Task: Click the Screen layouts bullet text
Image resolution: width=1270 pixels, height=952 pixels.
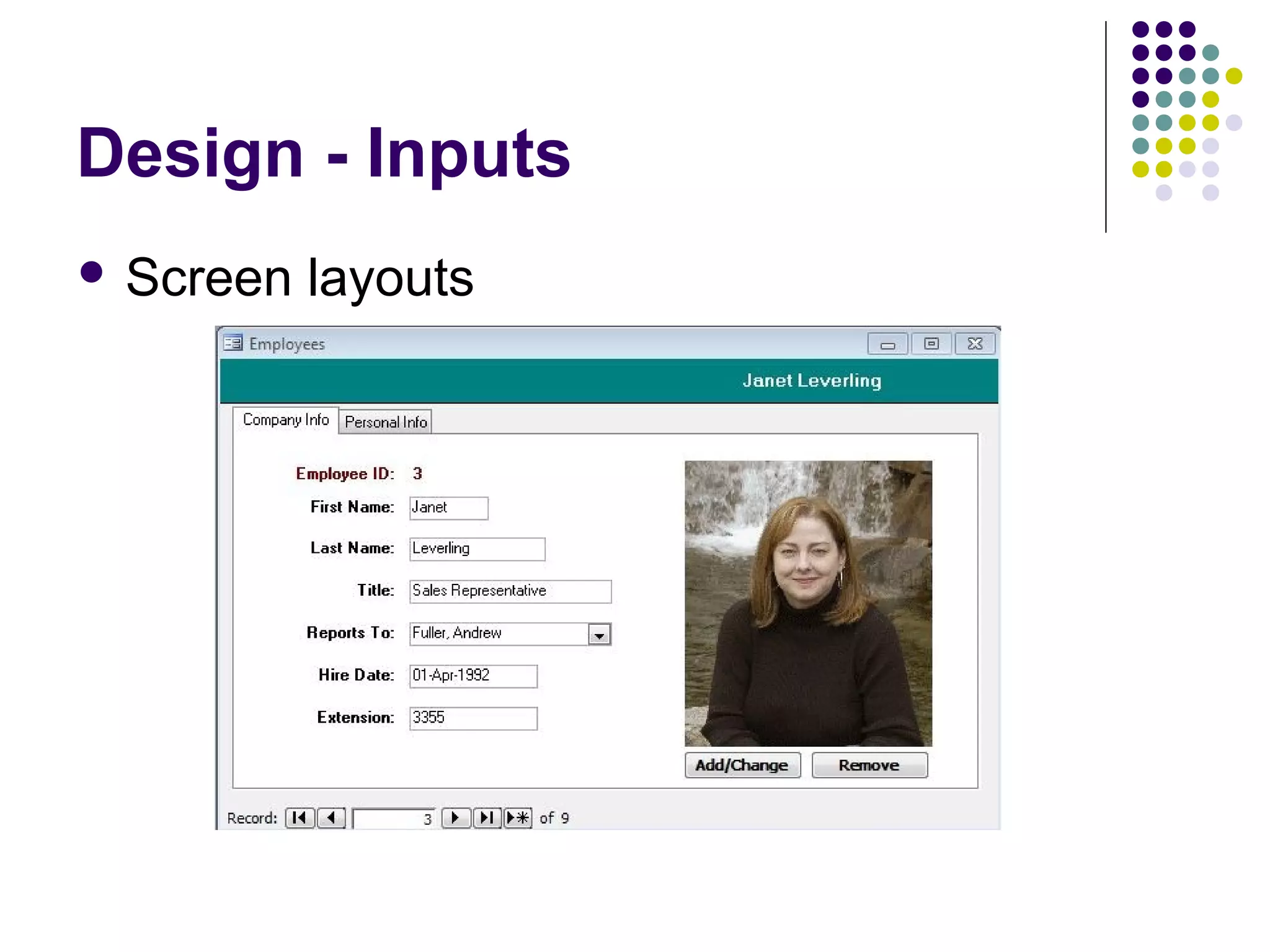Action: click(x=300, y=278)
